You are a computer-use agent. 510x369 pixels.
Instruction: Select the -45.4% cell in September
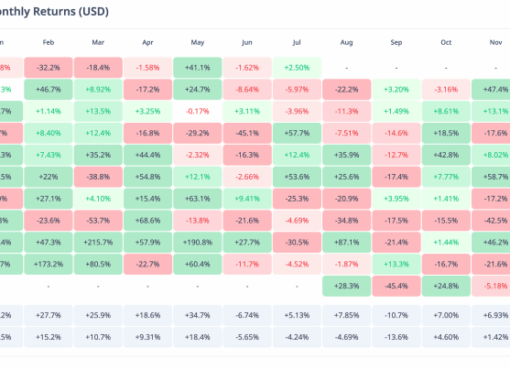(x=396, y=286)
